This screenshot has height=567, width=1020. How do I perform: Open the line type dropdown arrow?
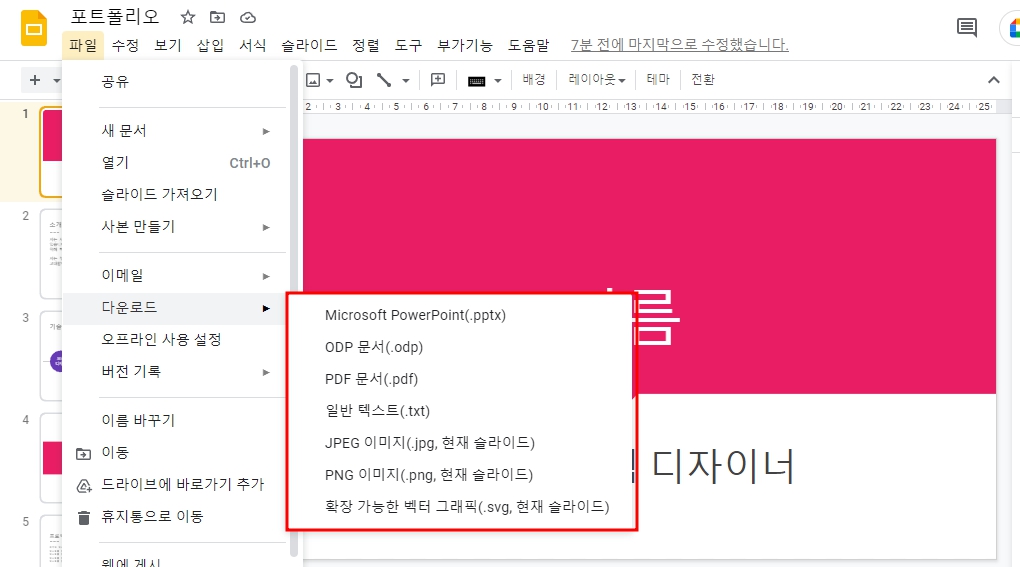tap(406, 81)
